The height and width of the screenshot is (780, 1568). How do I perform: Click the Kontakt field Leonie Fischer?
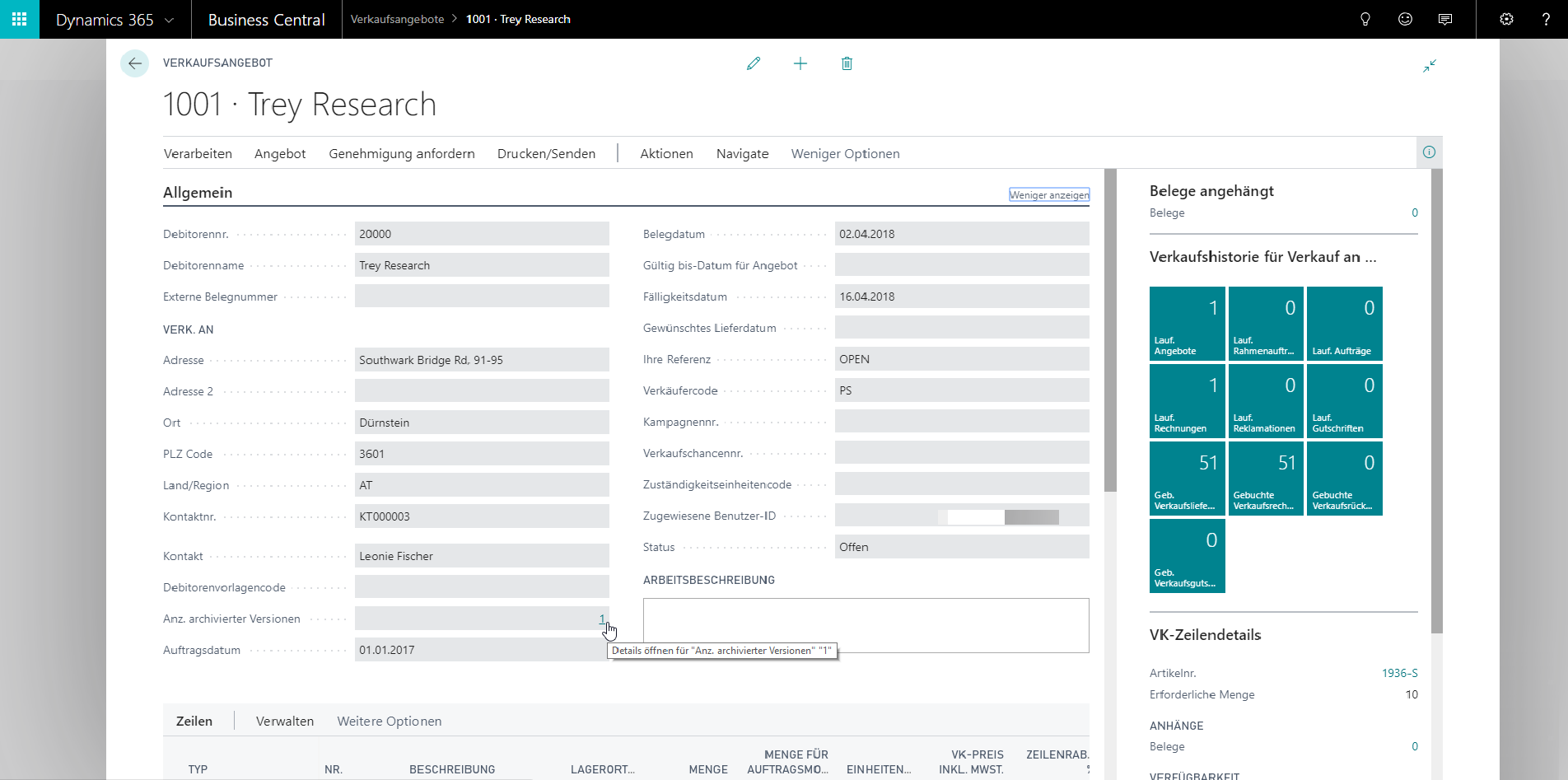click(x=482, y=556)
